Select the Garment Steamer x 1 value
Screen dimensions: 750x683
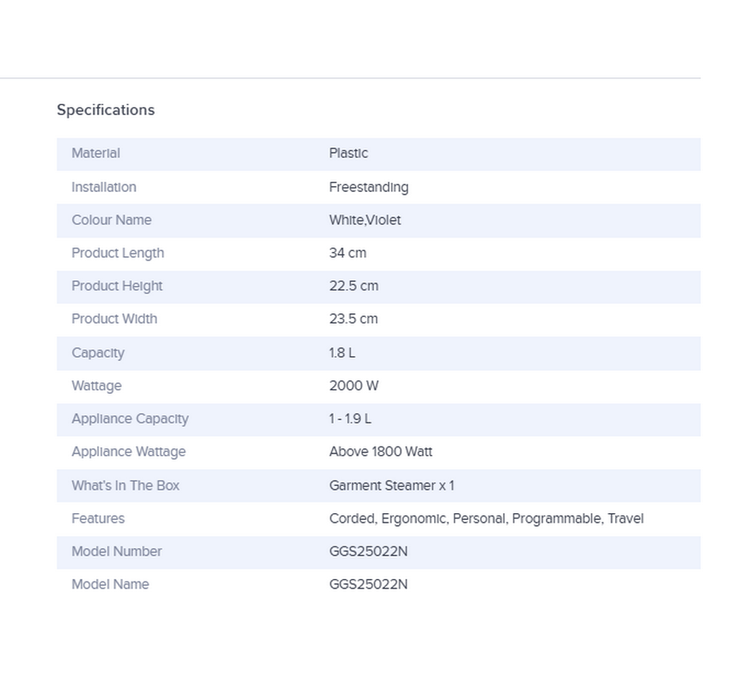tap(391, 486)
